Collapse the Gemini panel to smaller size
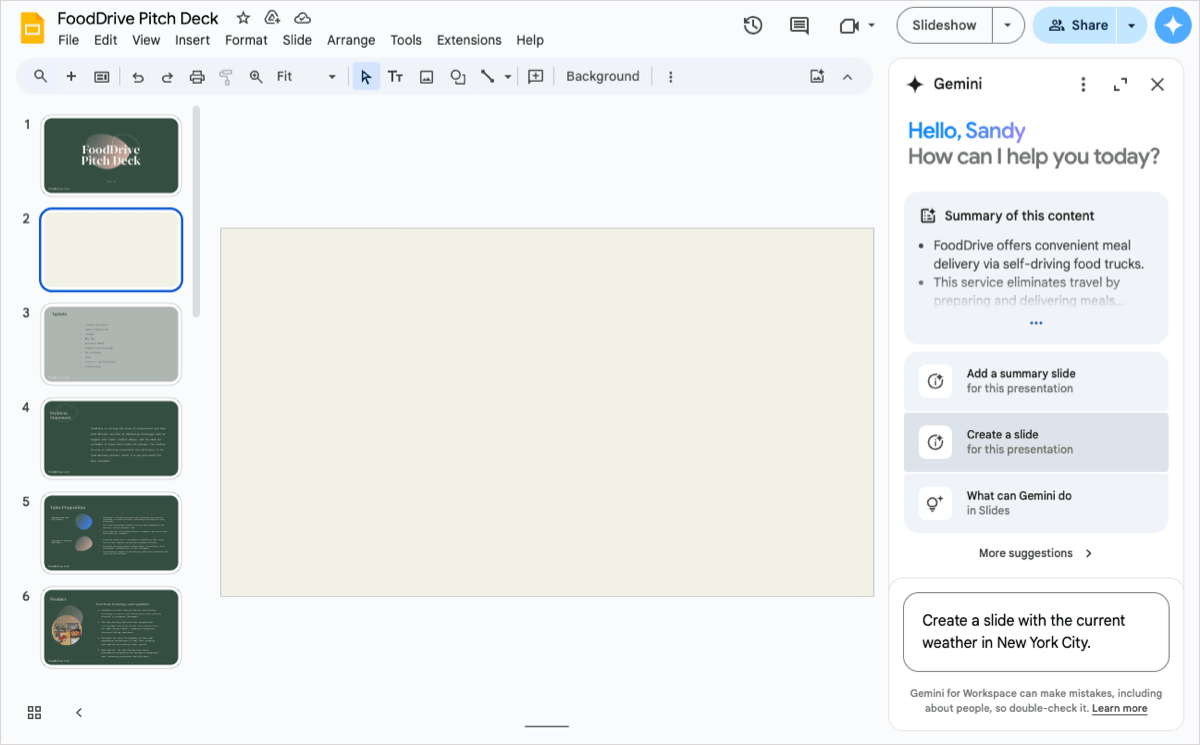Image resolution: width=1200 pixels, height=745 pixels. (x=1120, y=85)
